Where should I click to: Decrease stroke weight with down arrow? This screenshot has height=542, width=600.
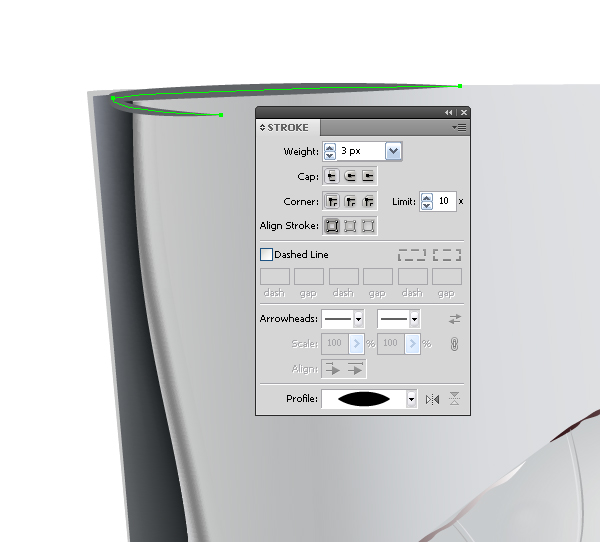pyautogui.click(x=329, y=155)
